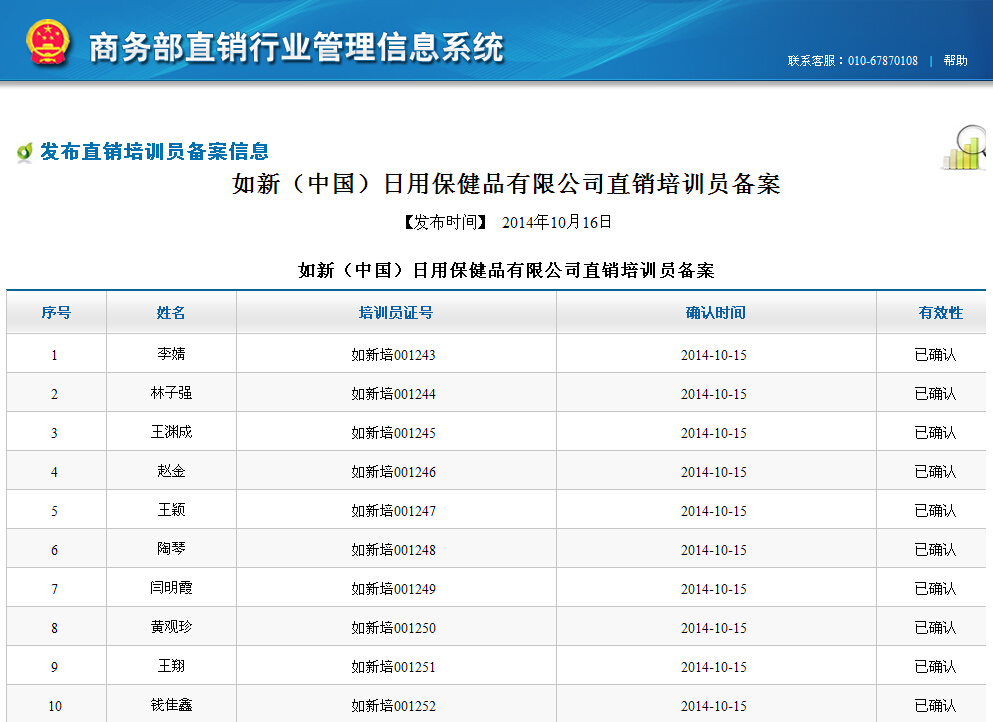Click the 培训员证号 column header
The height and width of the screenshot is (722, 993).
pyautogui.click(x=396, y=312)
